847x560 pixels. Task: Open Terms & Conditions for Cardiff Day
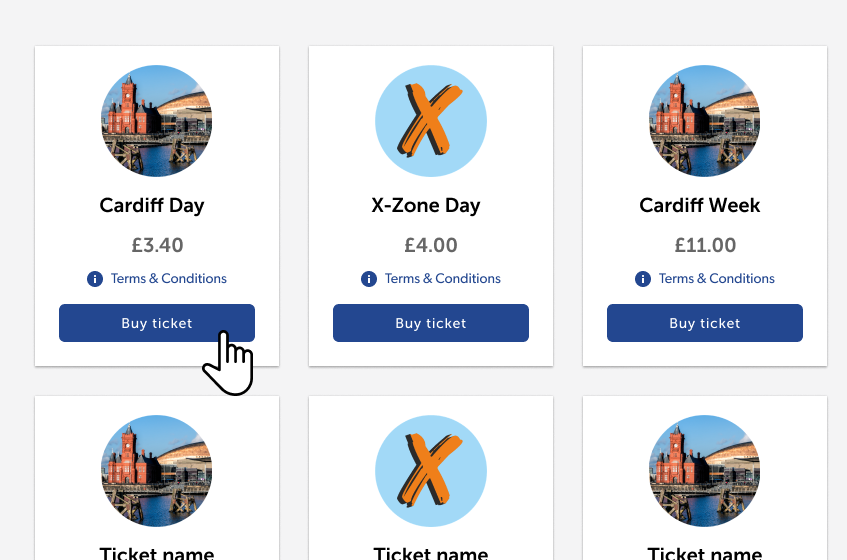coord(169,279)
